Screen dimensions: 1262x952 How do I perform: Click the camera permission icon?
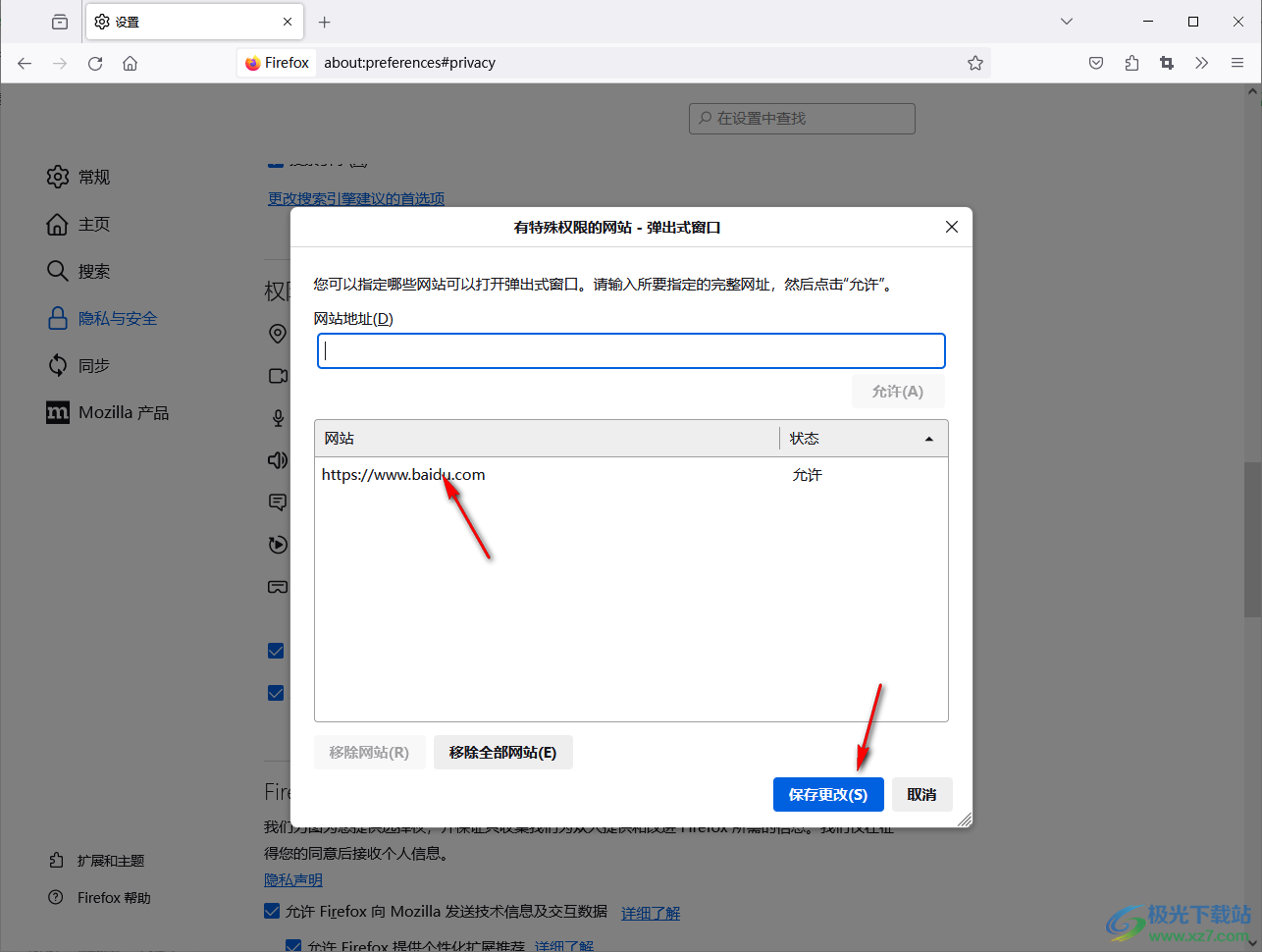click(278, 376)
